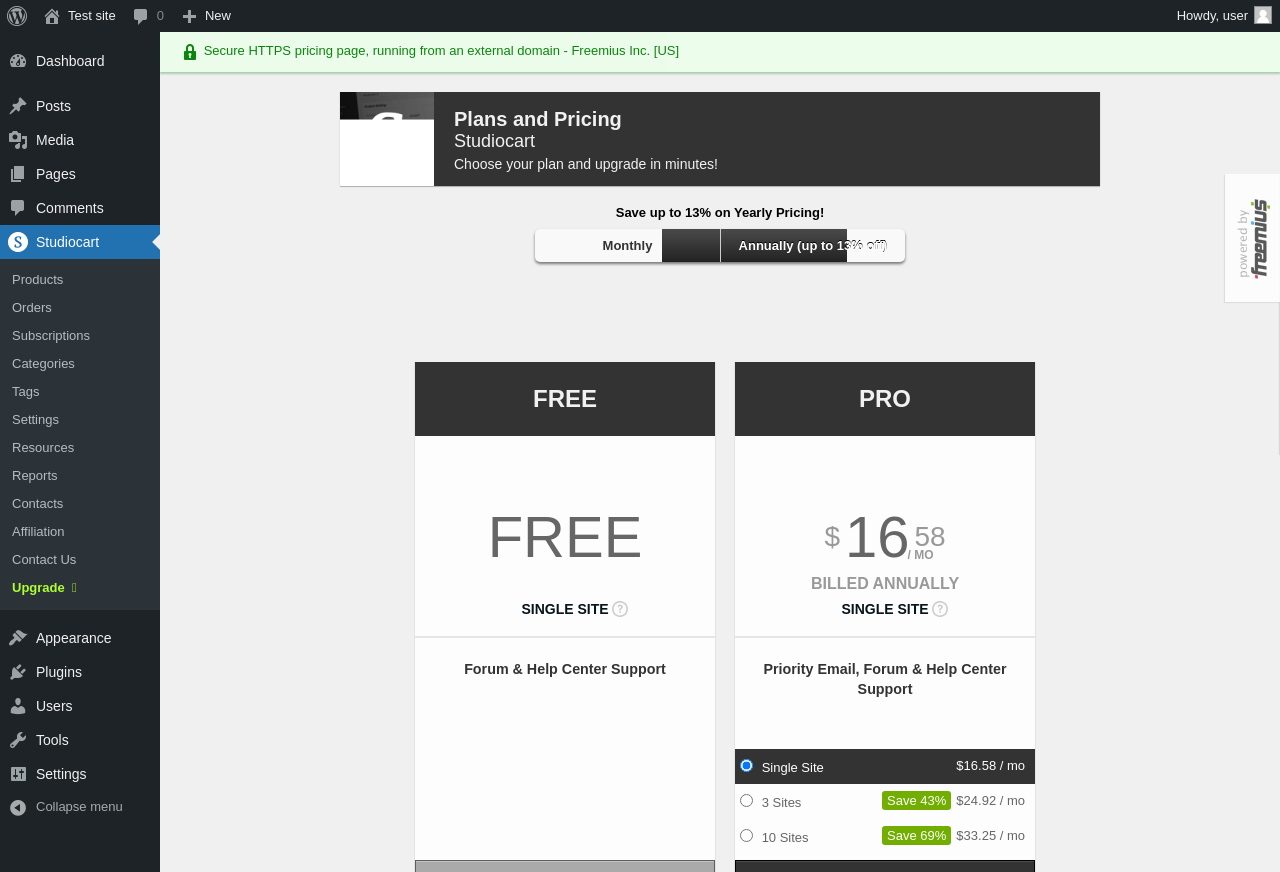Select the Single Site radio button
The width and height of the screenshot is (1280, 872).
(746, 766)
